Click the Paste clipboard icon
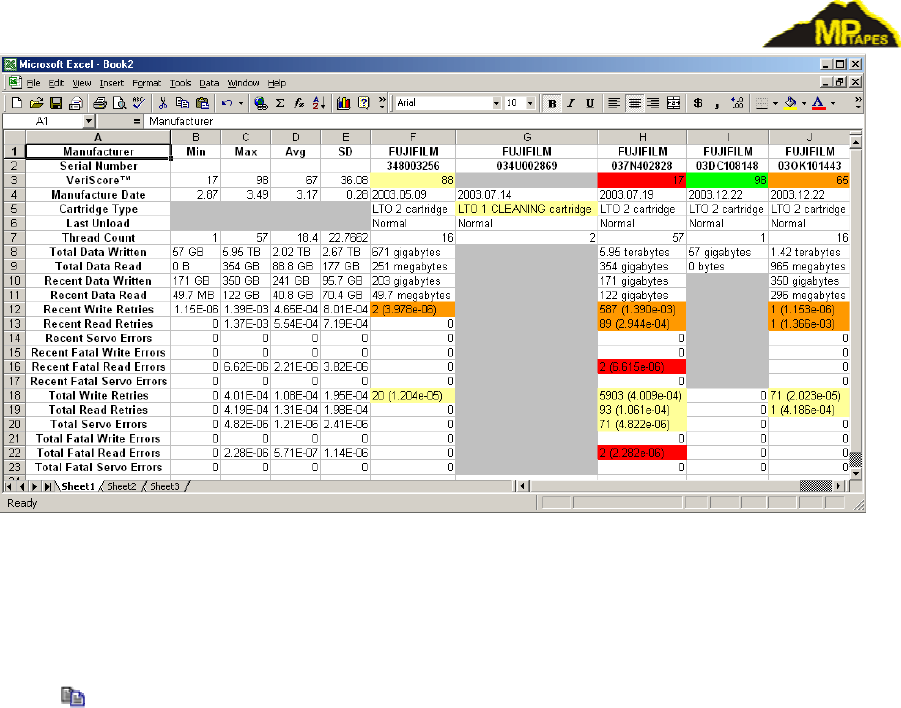This screenshot has width=901, height=708. [202, 103]
